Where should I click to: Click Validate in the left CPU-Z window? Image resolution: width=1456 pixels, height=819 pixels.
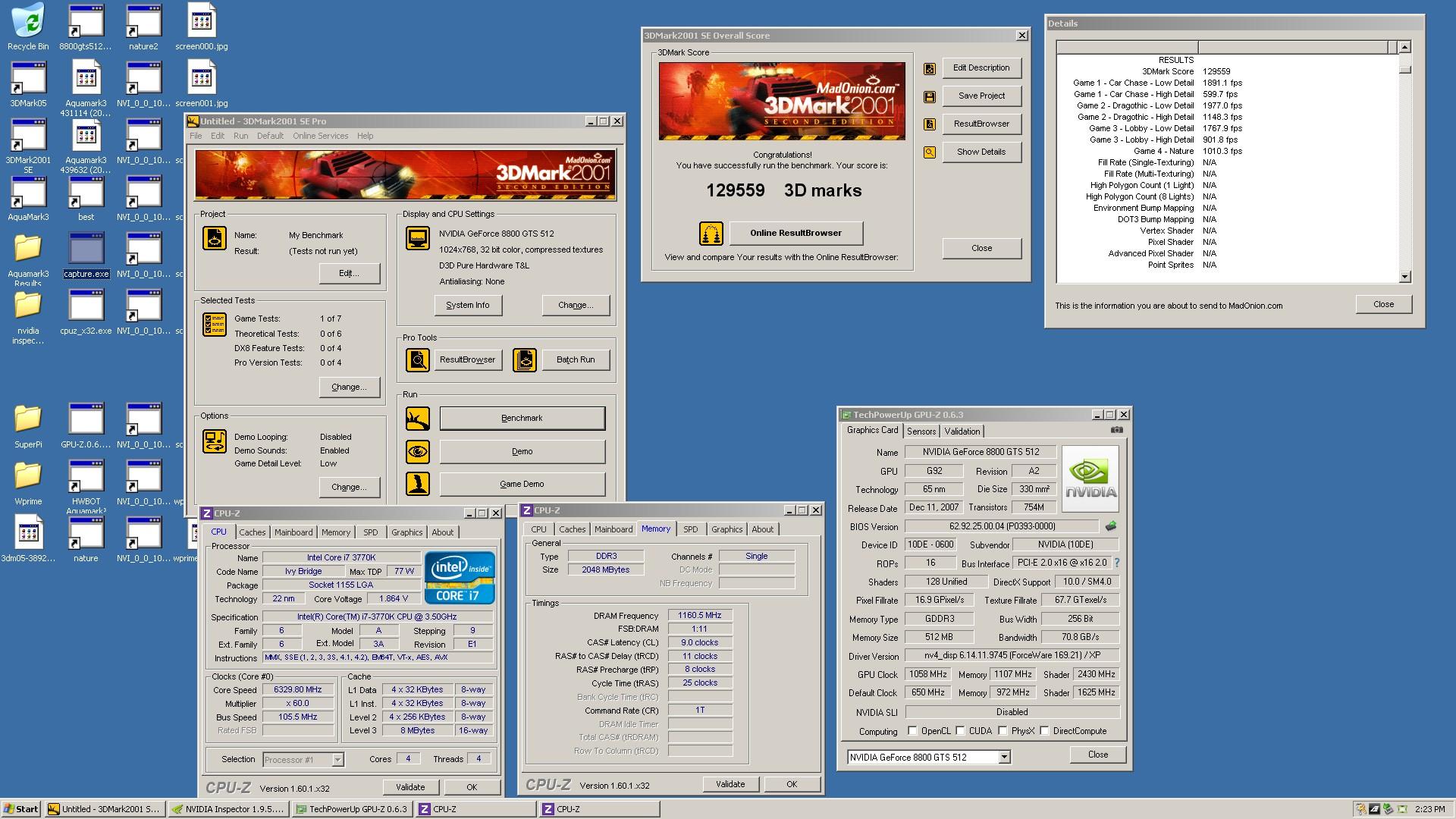click(x=410, y=787)
